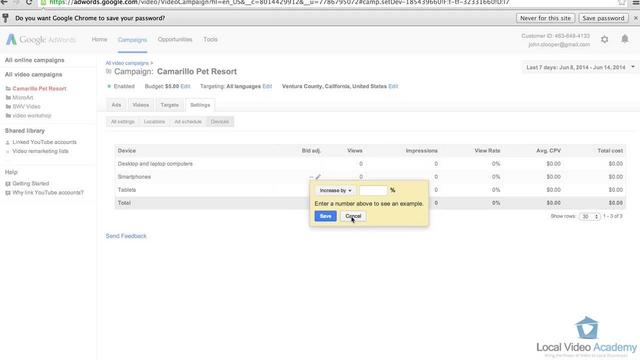Open the Opportunities tab
The image size is (640, 360).
tap(175, 40)
